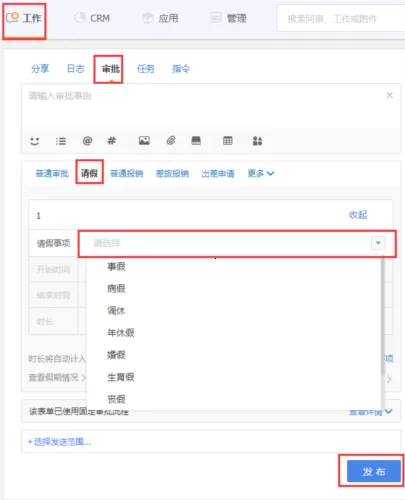
Task: Choose the 请假 leave form type
Action: click(x=89, y=173)
